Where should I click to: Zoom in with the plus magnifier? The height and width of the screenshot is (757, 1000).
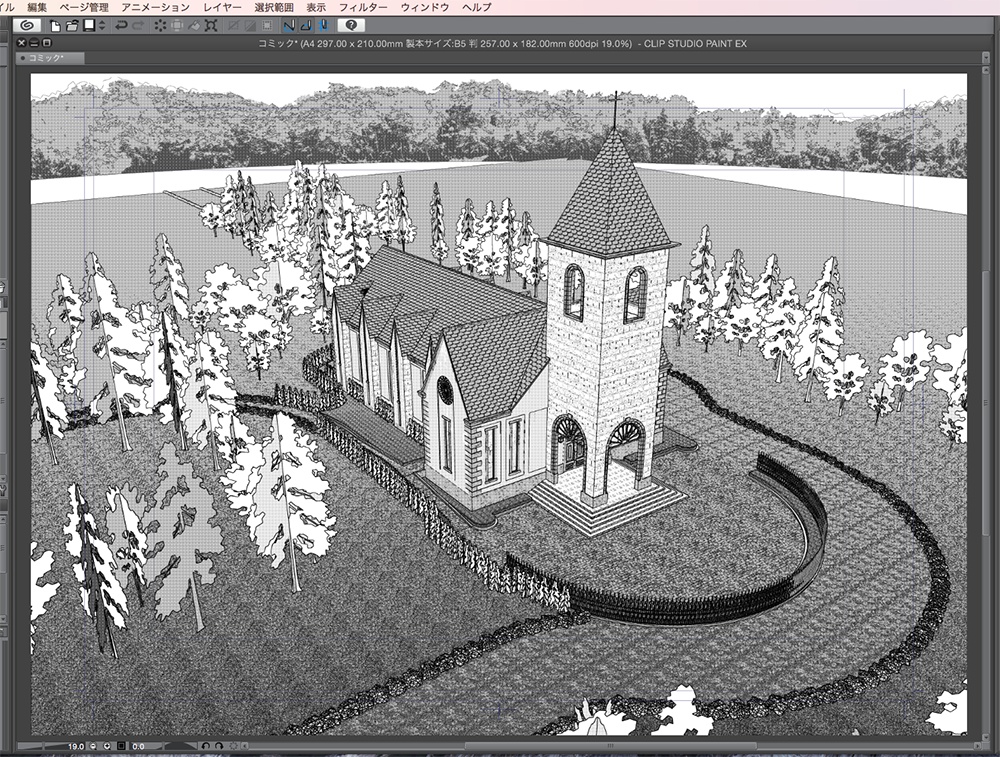point(107,746)
